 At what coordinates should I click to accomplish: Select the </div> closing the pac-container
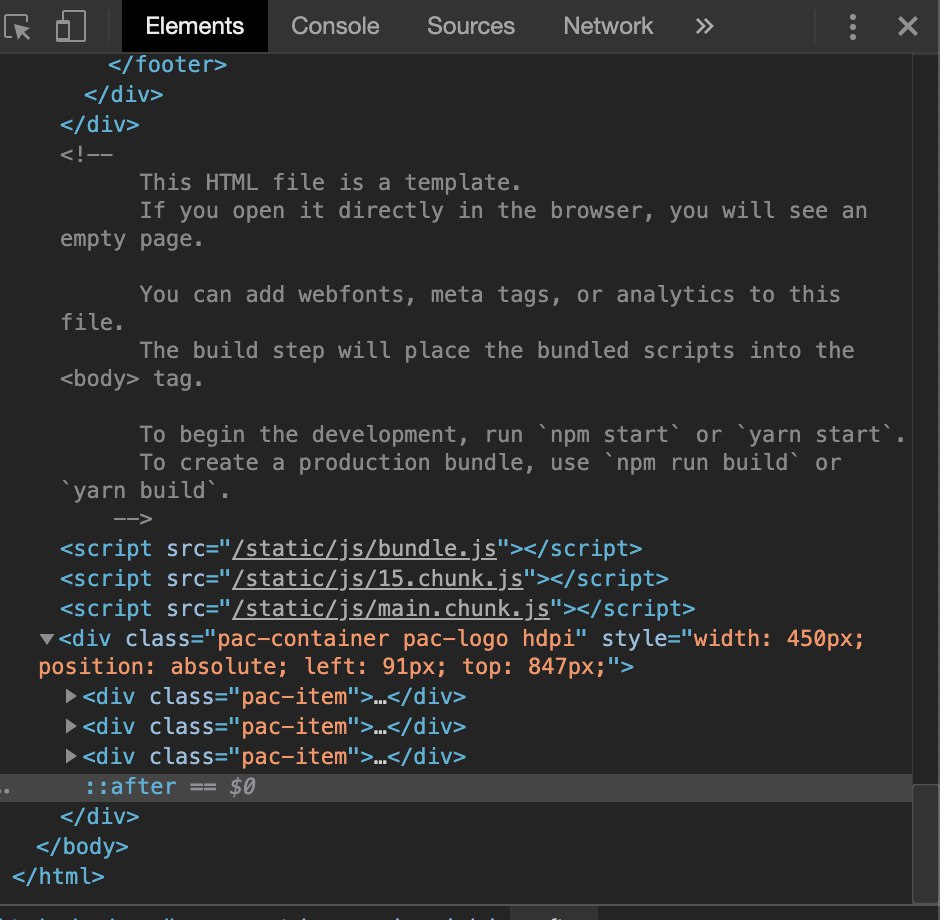[100, 816]
